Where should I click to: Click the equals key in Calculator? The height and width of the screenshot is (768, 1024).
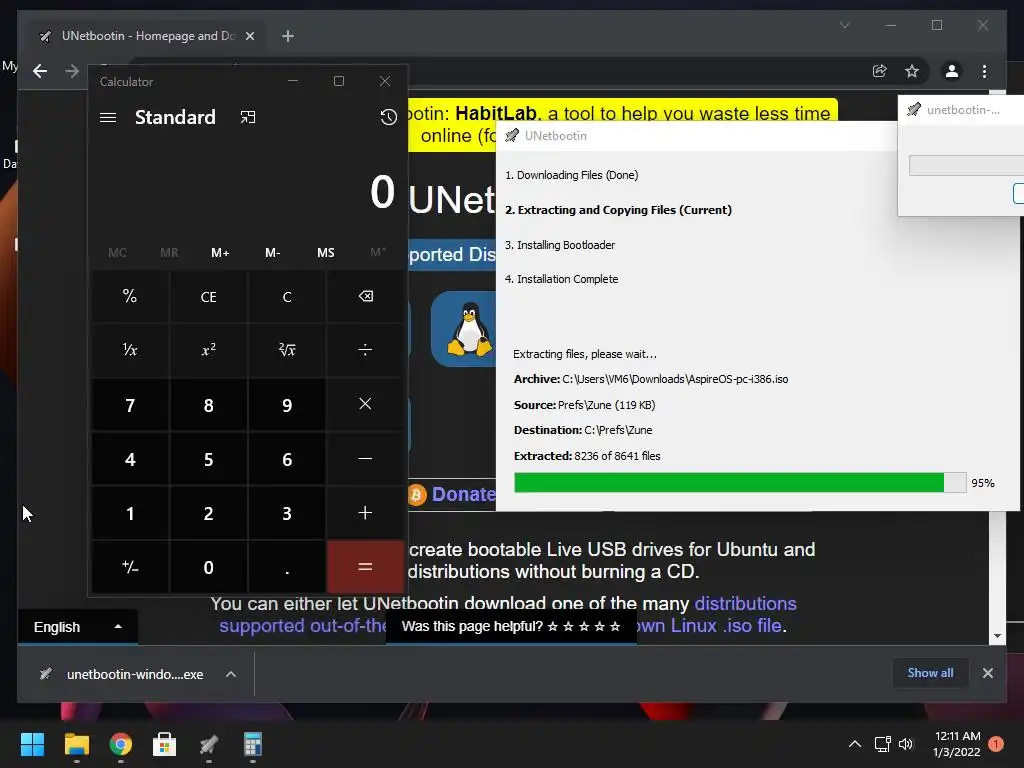click(x=365, y=567)
